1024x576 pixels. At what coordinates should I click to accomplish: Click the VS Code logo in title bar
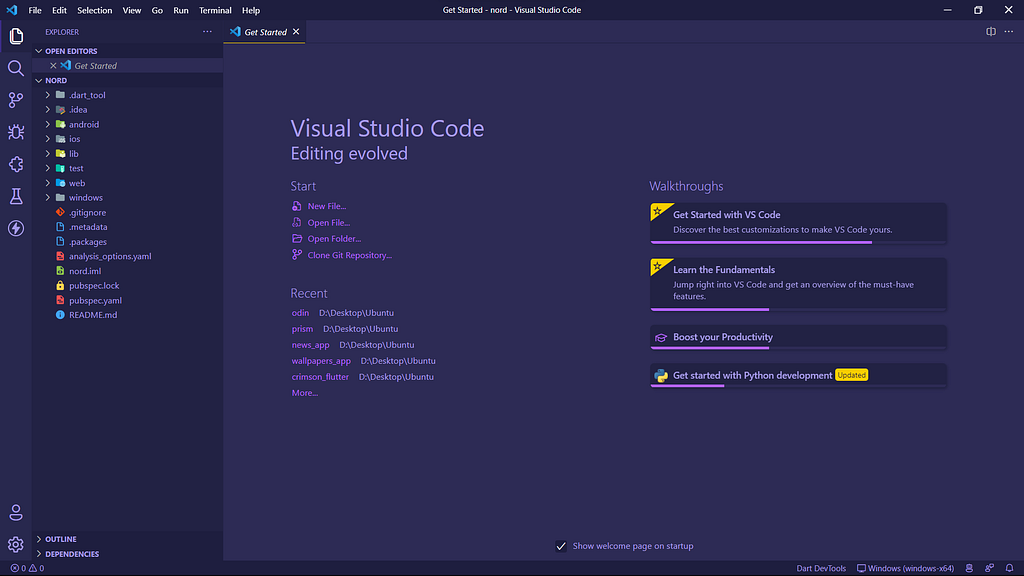12,10
